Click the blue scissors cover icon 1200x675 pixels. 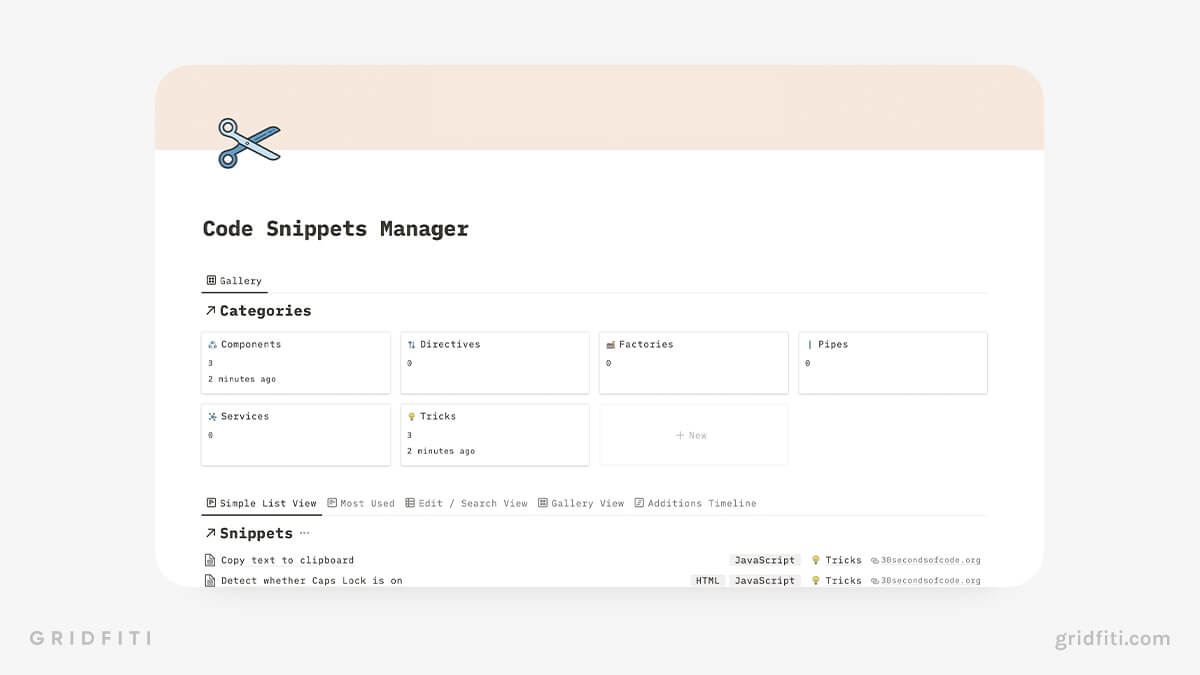click(x=248, y=141)
